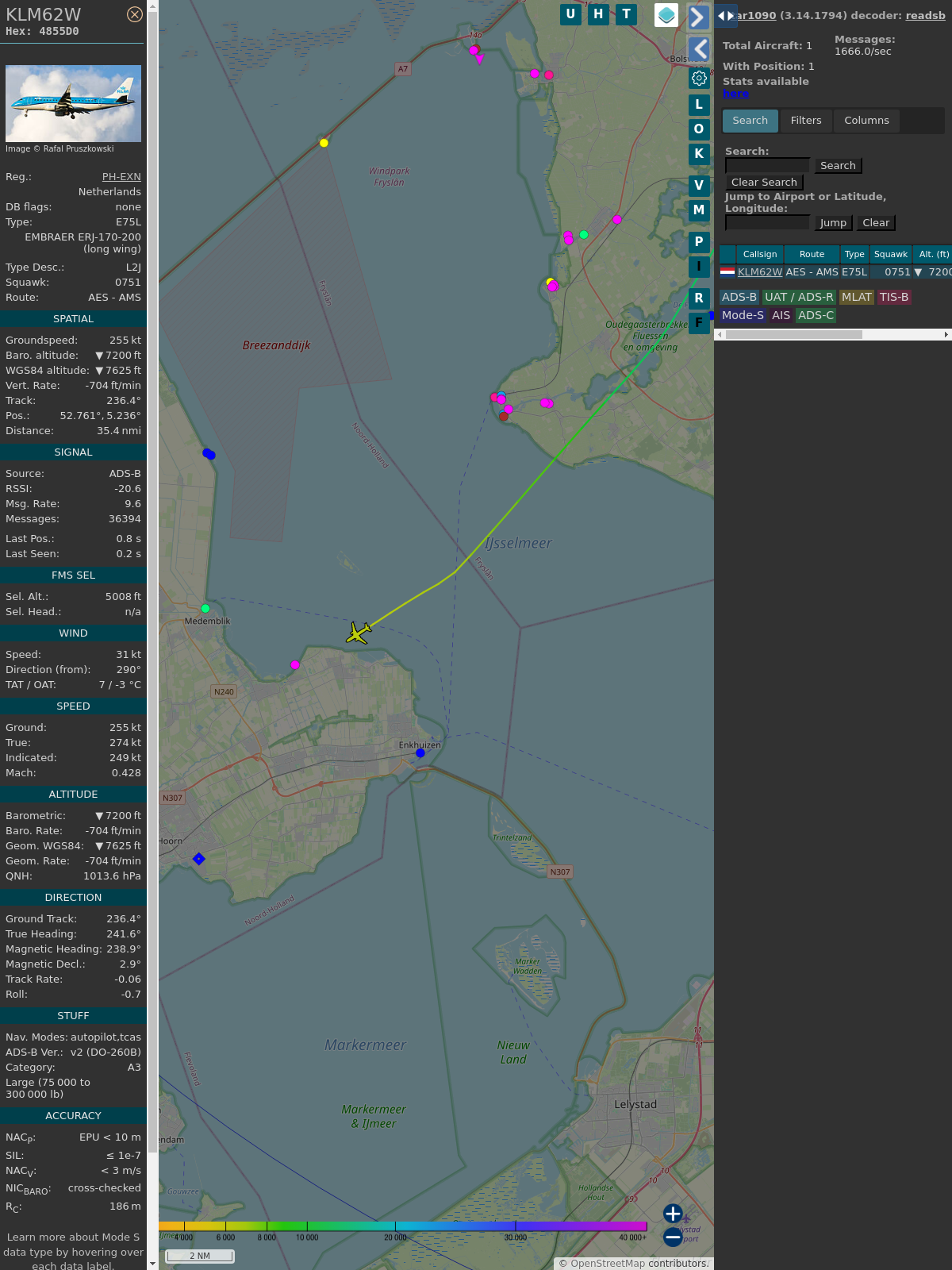
Task: Toggle the I map button
Action: (x=699, y=267)
